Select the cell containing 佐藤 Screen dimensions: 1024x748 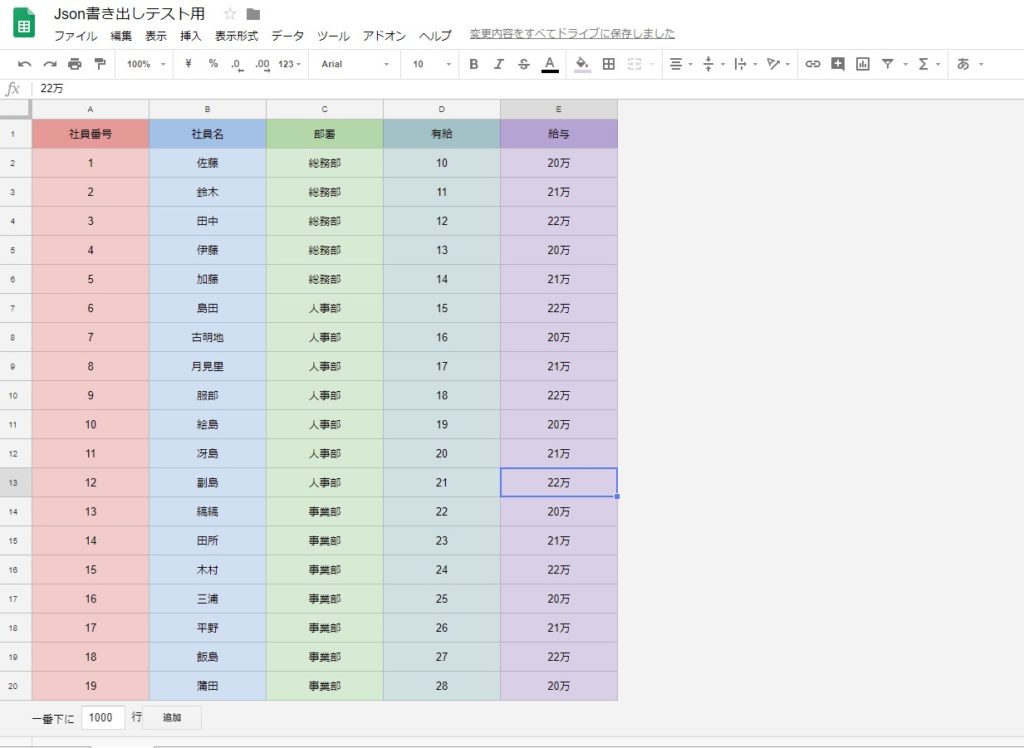[207, 163]
